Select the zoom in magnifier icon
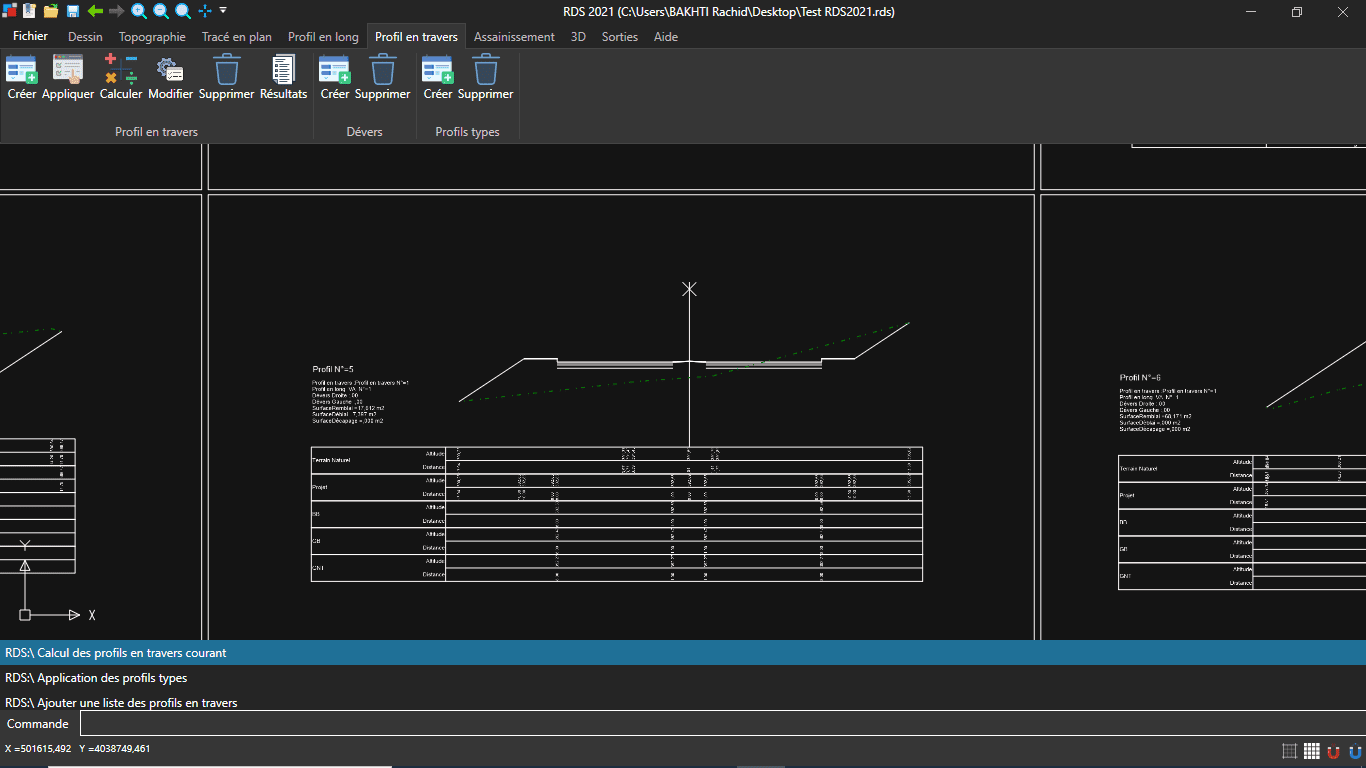 click(x=141, y=12)
